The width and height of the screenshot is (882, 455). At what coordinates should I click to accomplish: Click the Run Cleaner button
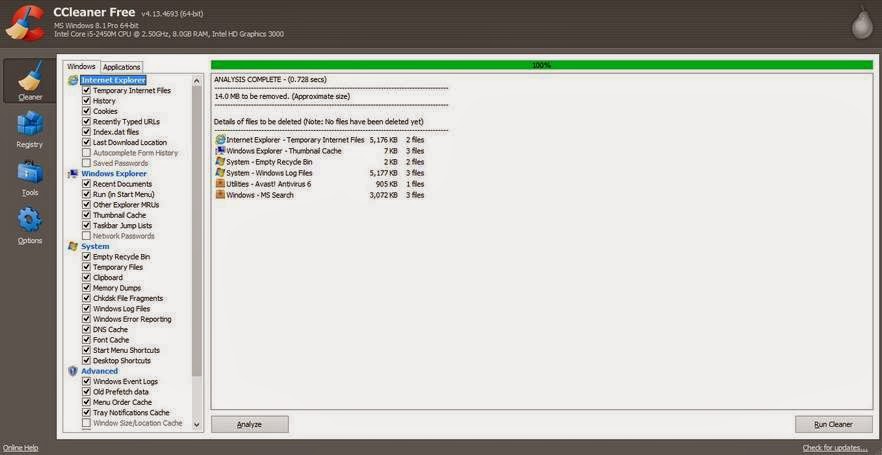coord(834,425)
